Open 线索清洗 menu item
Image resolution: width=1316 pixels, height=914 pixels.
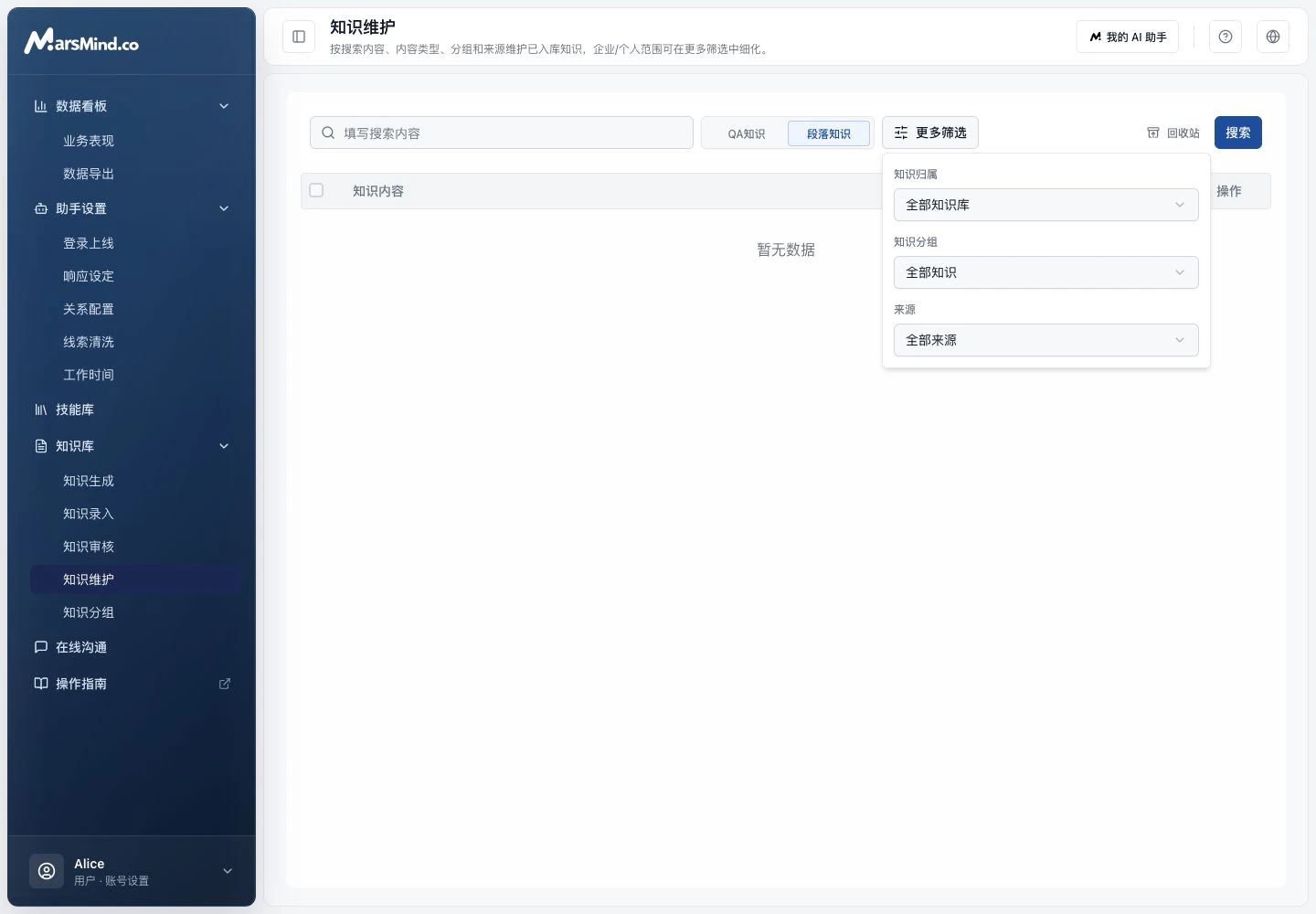tap(135, 342)
